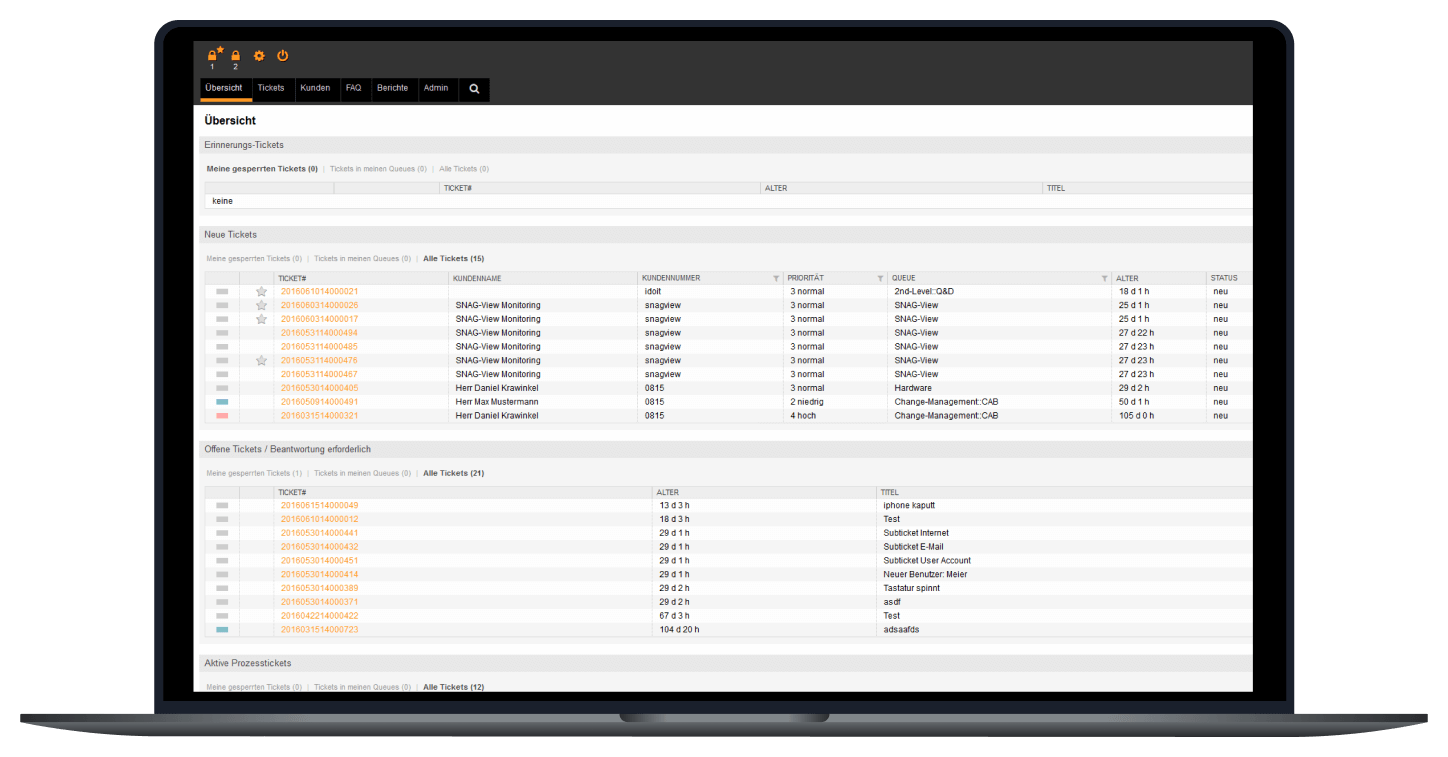Open ticket link 2016053014000389
1448x757 pixels.
pyautogui.click(x=319, y=588)
